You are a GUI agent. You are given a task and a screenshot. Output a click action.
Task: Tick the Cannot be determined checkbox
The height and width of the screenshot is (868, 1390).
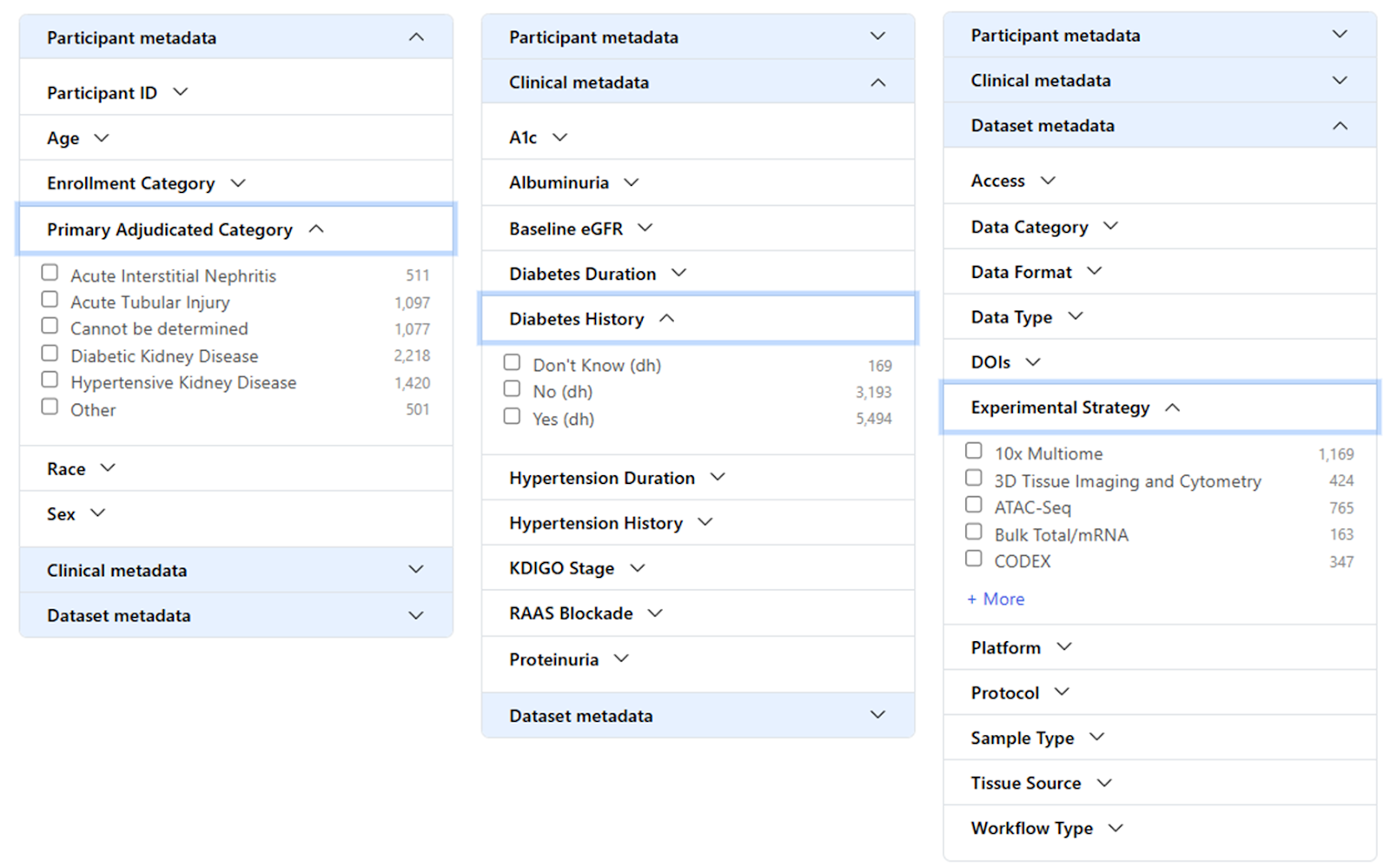tap(50, 326)
